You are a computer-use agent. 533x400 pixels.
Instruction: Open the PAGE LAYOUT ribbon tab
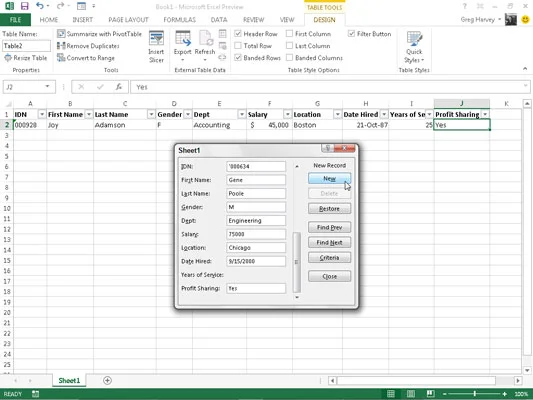[128, 20]
